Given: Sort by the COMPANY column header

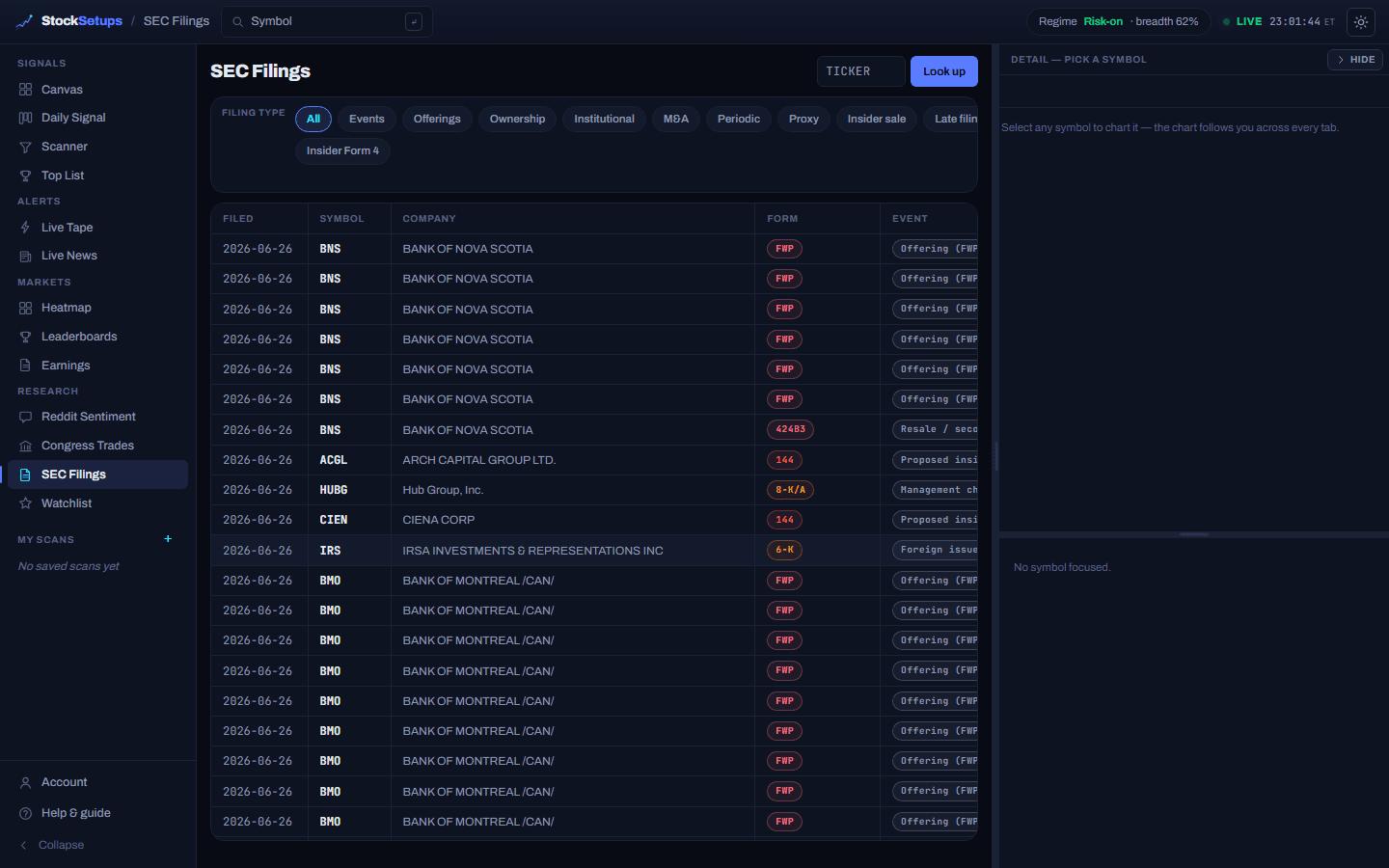Looking at the screenshot, I should pyautogui.click(x=429, y=219).
